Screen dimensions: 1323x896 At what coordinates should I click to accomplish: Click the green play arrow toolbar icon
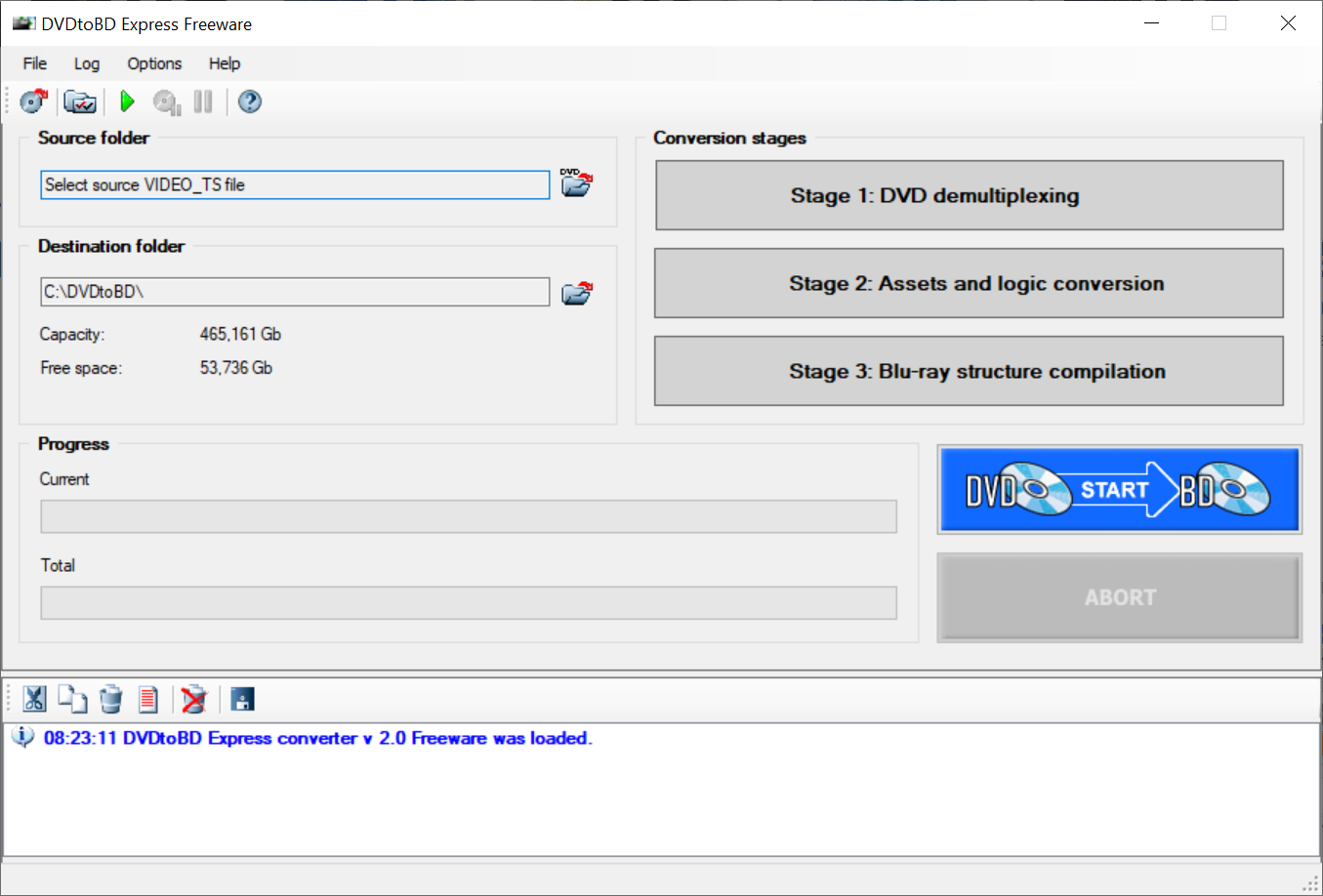pos(127,102)
